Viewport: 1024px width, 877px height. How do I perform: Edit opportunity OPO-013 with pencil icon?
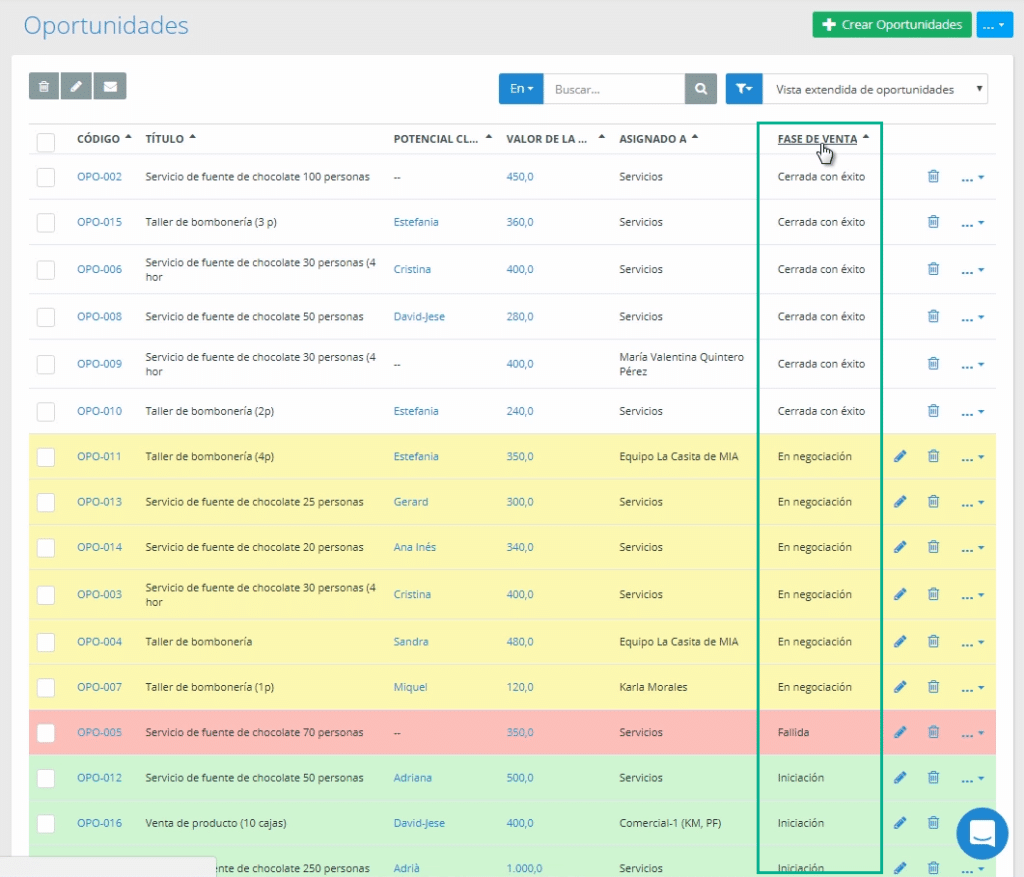900,502
